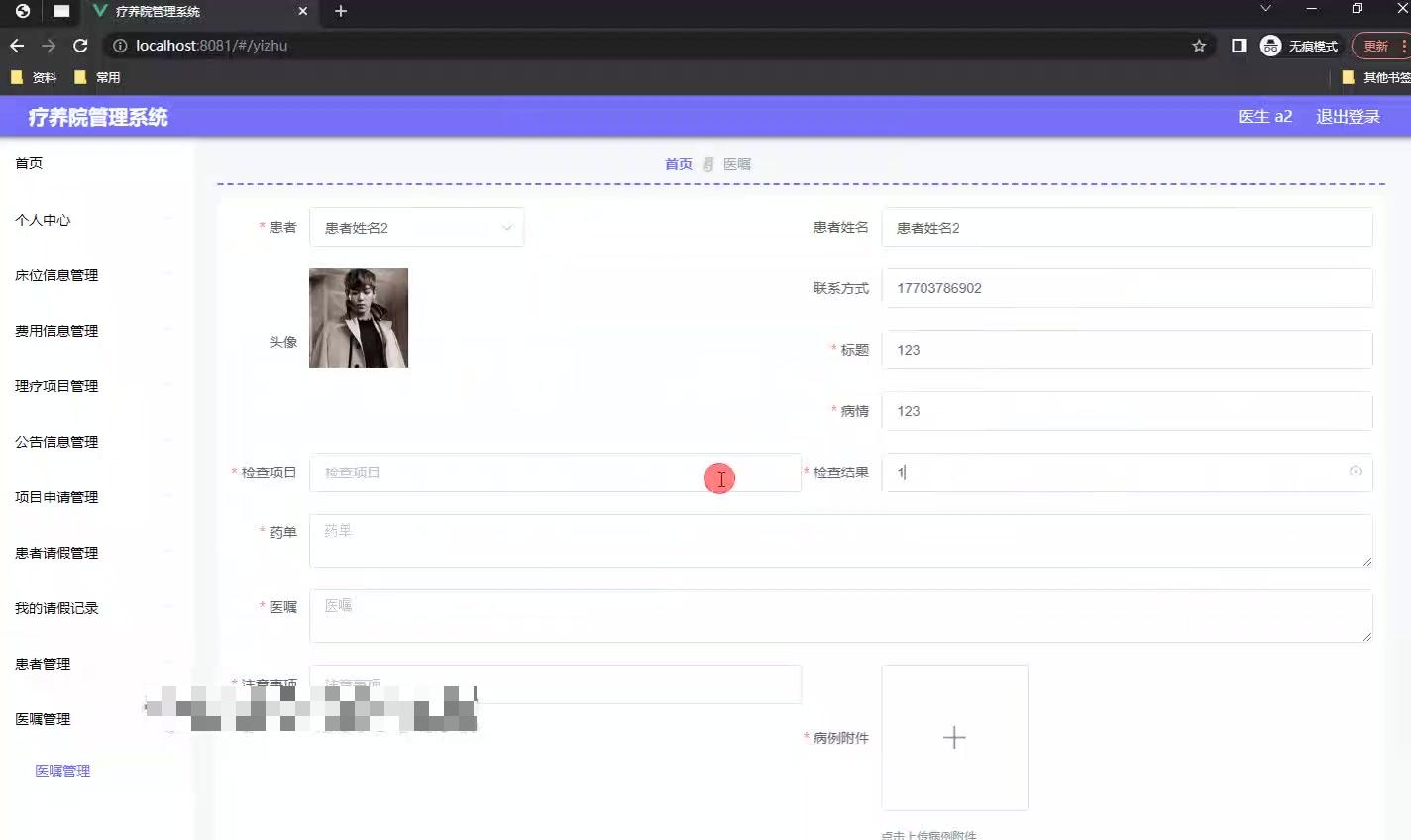Click the plus icon to upload 病例附件
Image resolution: width=1411 pixels, height=840 pixels.
pyautogui.click(x=953, y=737)
